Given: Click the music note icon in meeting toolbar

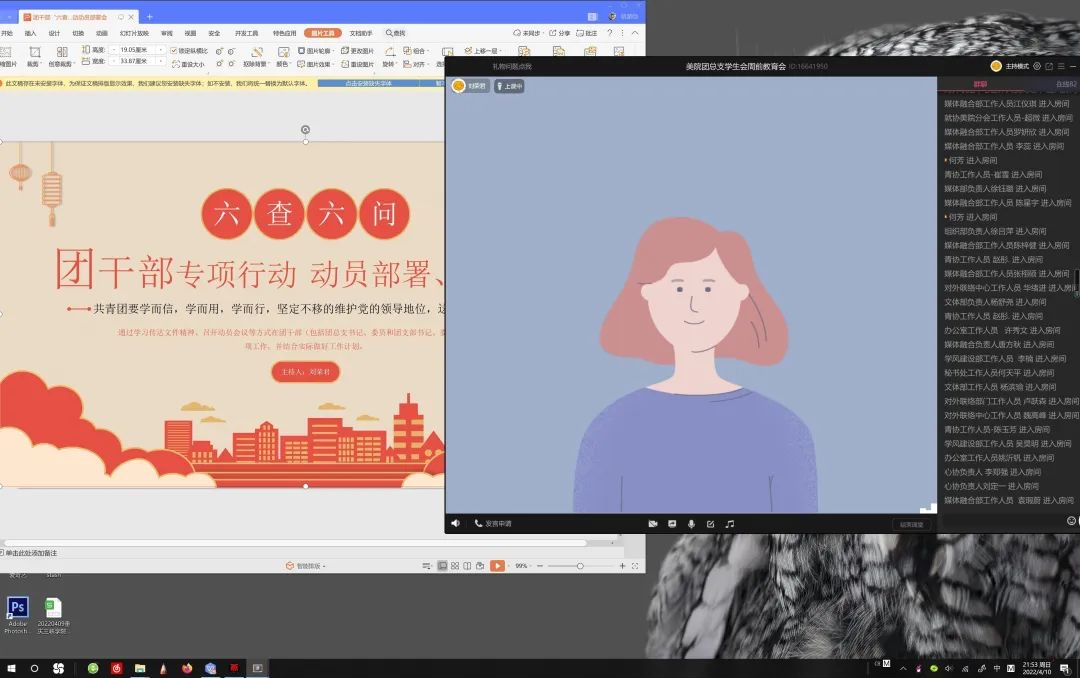Looking at the screenshot, I should [730, 524].
